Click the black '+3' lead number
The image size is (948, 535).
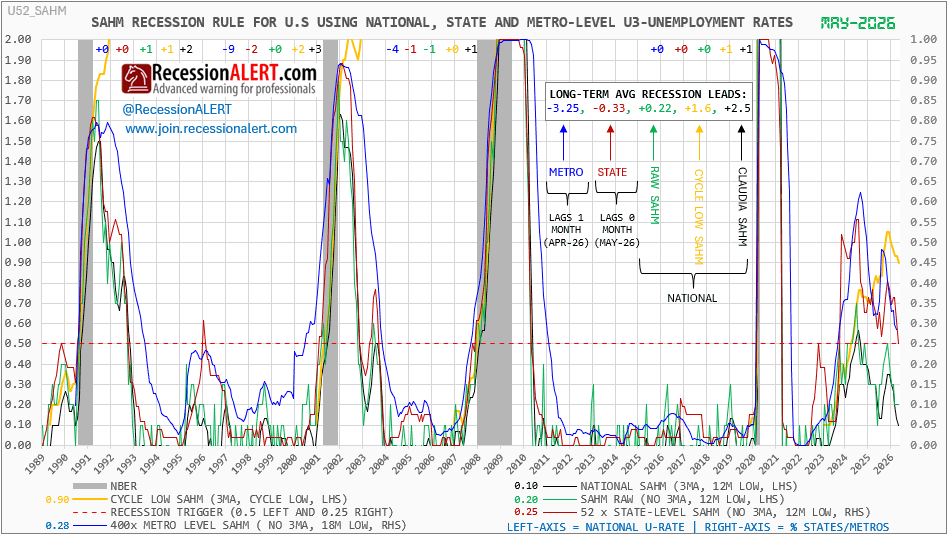click(x=315, y=50)
